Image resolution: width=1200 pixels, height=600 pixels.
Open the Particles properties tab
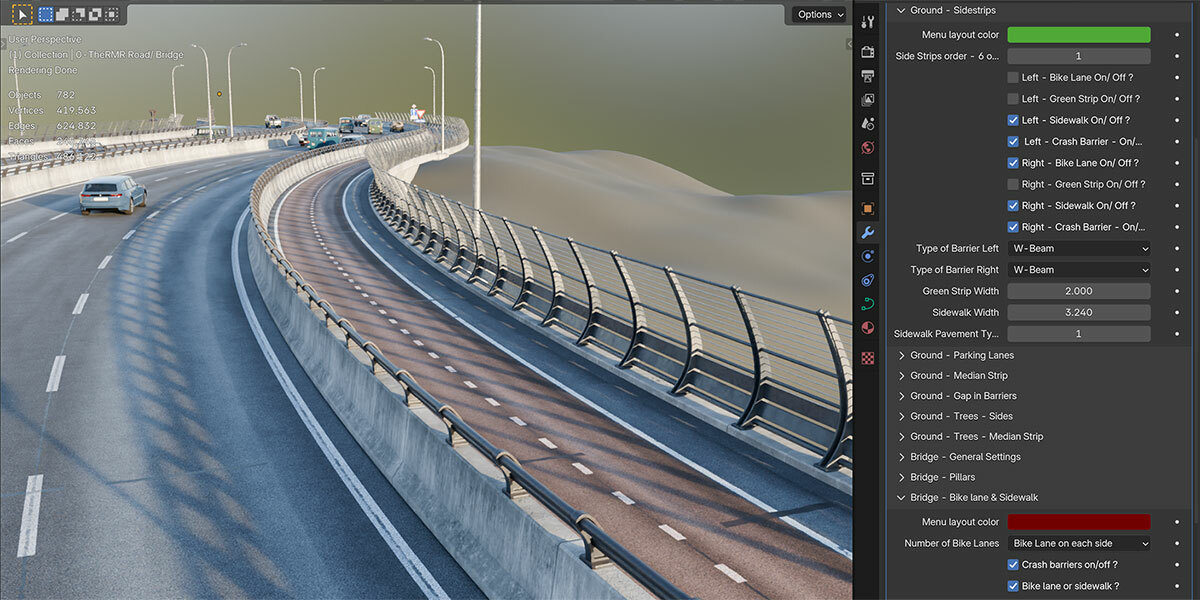867,256
